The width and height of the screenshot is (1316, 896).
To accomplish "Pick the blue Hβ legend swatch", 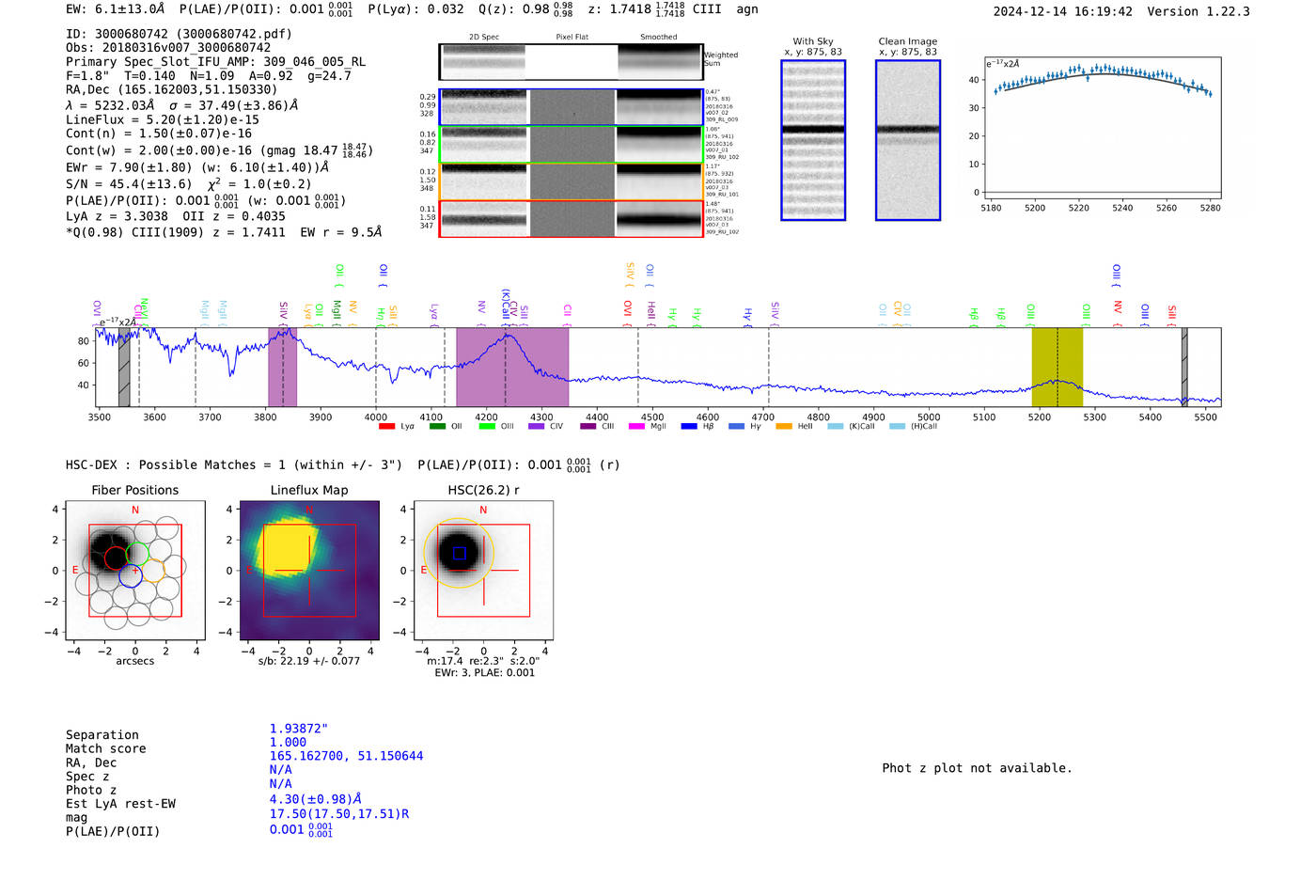I will pyautogui.click(x=689, y=427).
